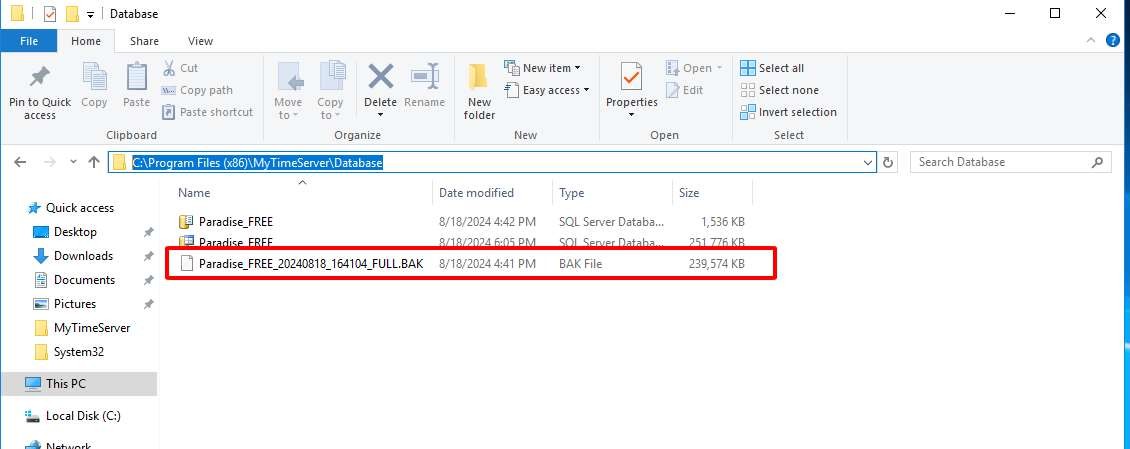
Task: Open the File menu
Action: click(x=28, y=41)
